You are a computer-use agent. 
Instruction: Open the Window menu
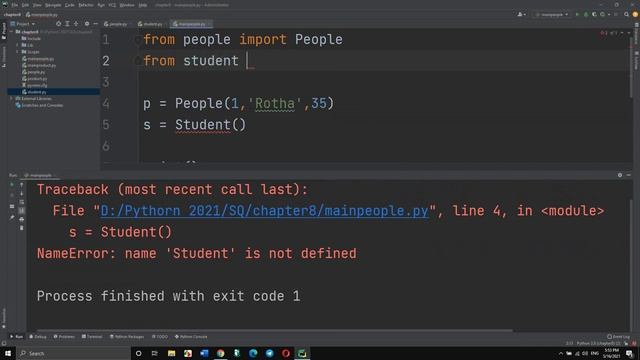point(127,5)
